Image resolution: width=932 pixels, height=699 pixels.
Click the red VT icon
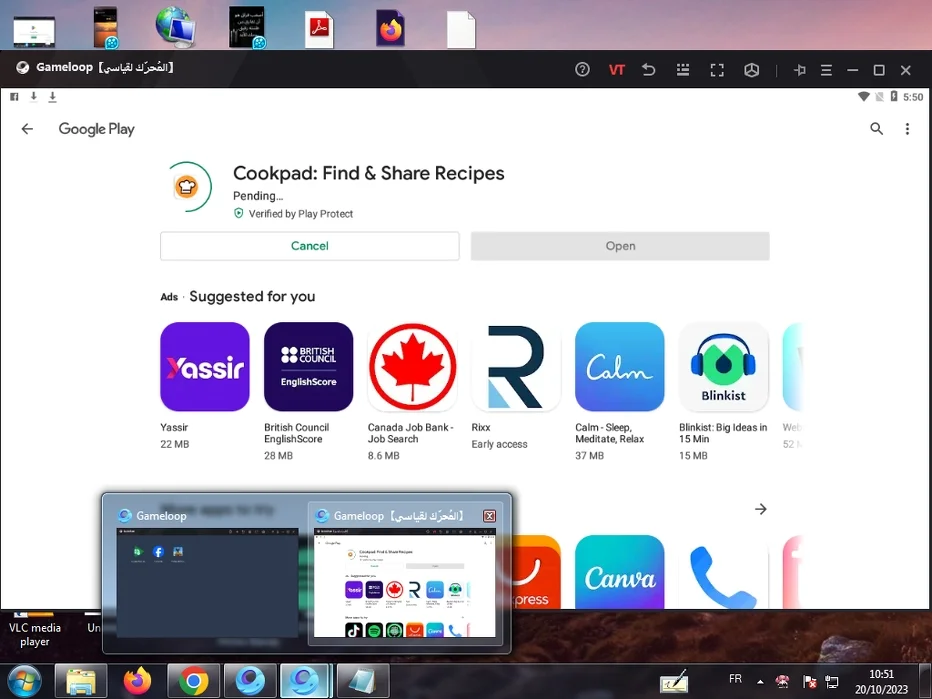617,70
